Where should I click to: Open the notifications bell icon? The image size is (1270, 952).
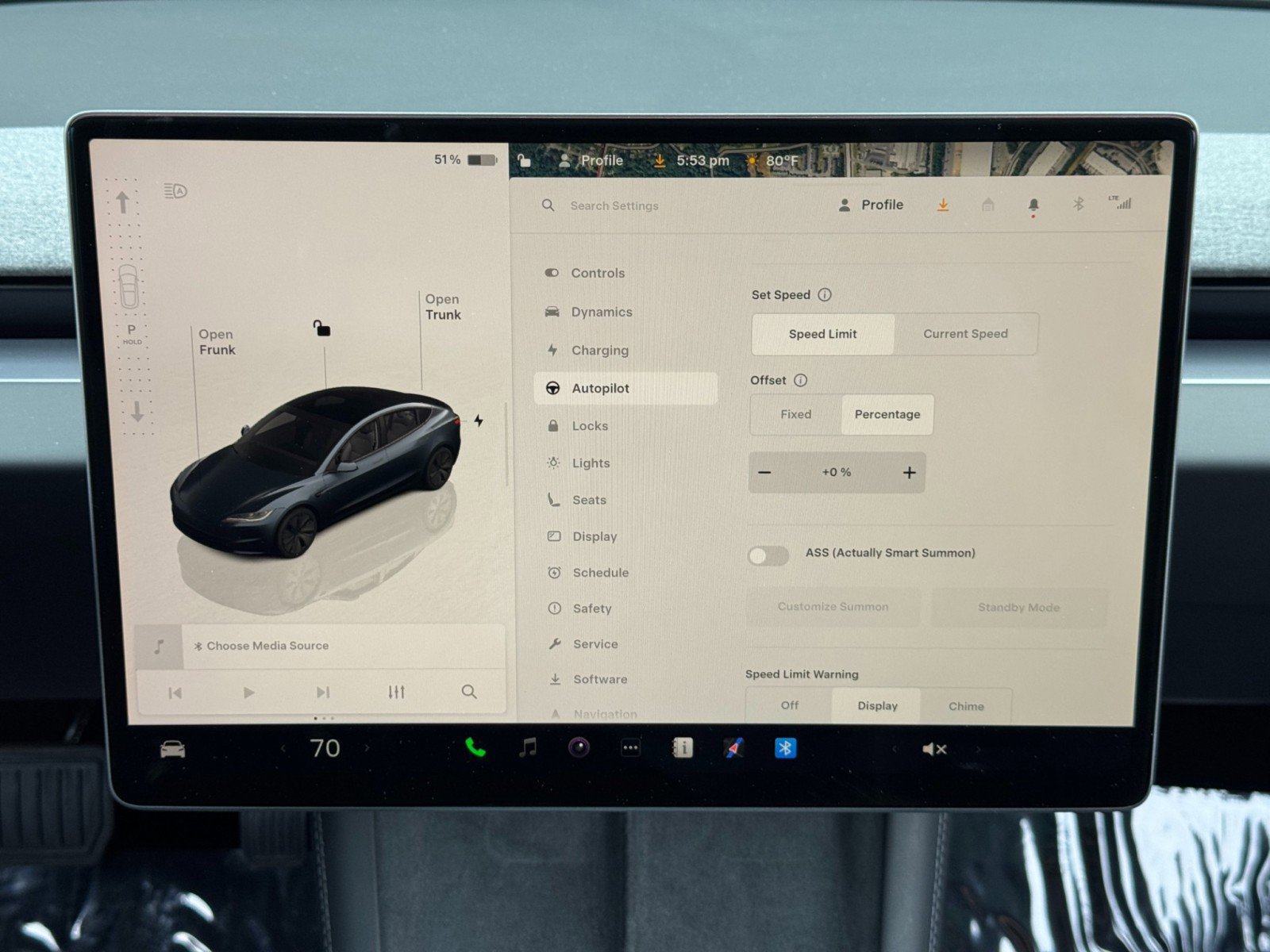1033,204
